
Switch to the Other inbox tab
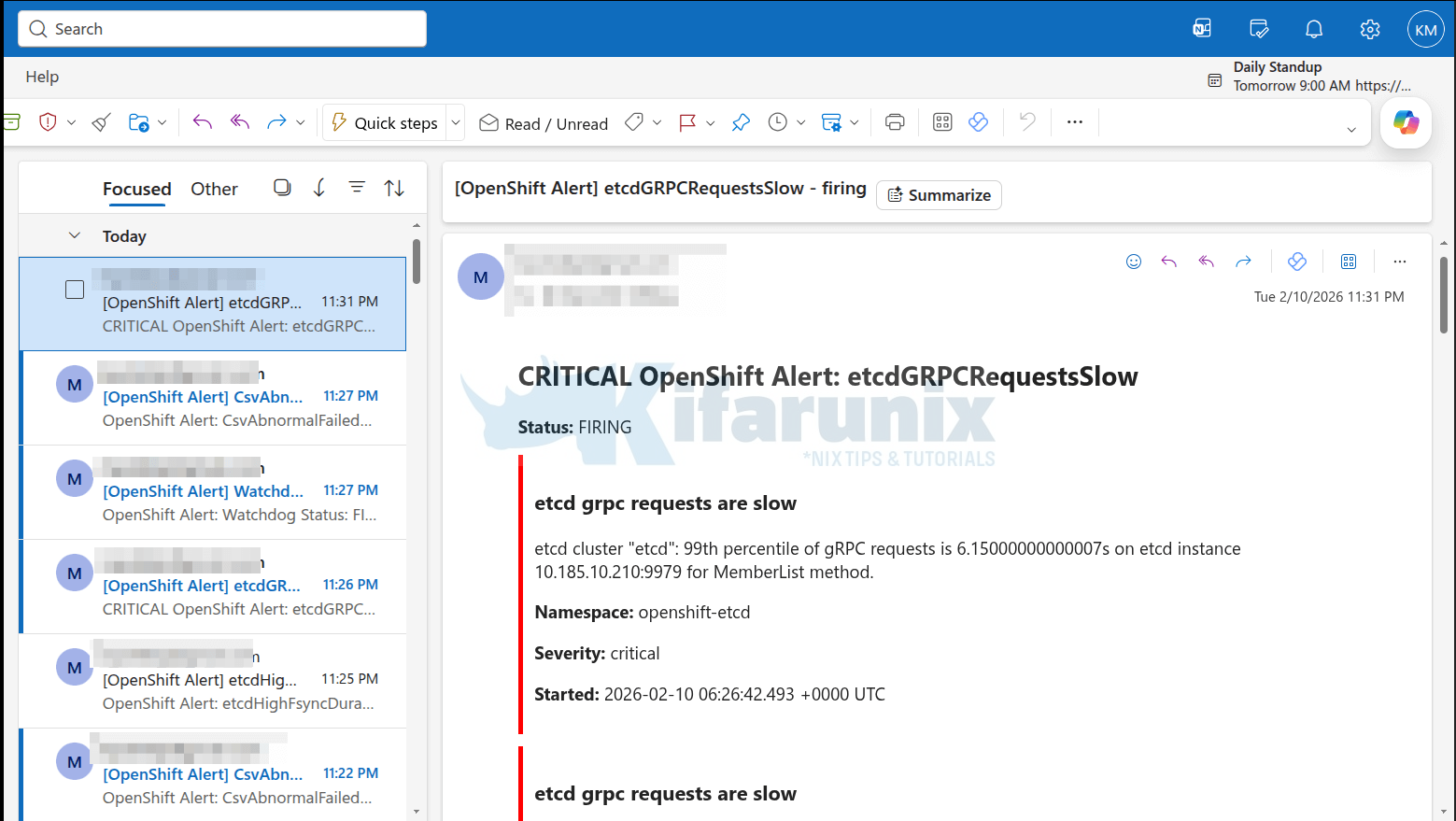pyautogui.click(x=214, y=189)
